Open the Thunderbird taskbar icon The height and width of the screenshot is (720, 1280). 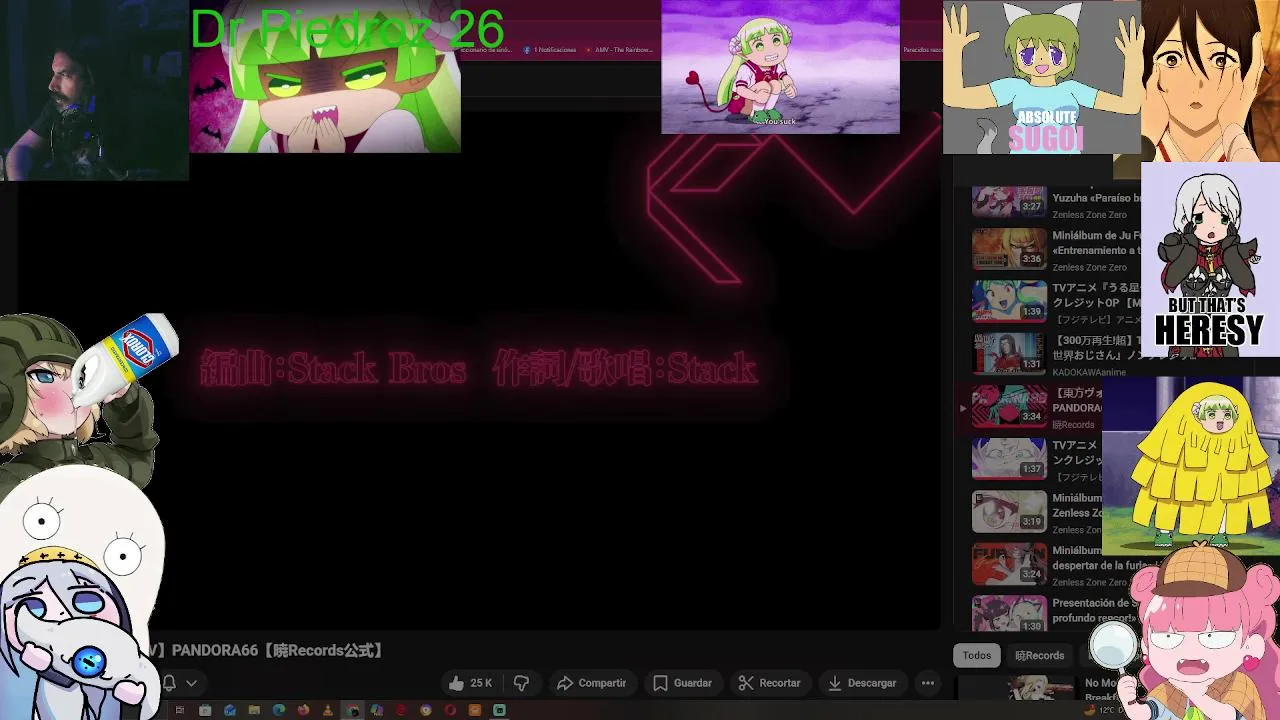pyautogui.click(x=230, y=710)
